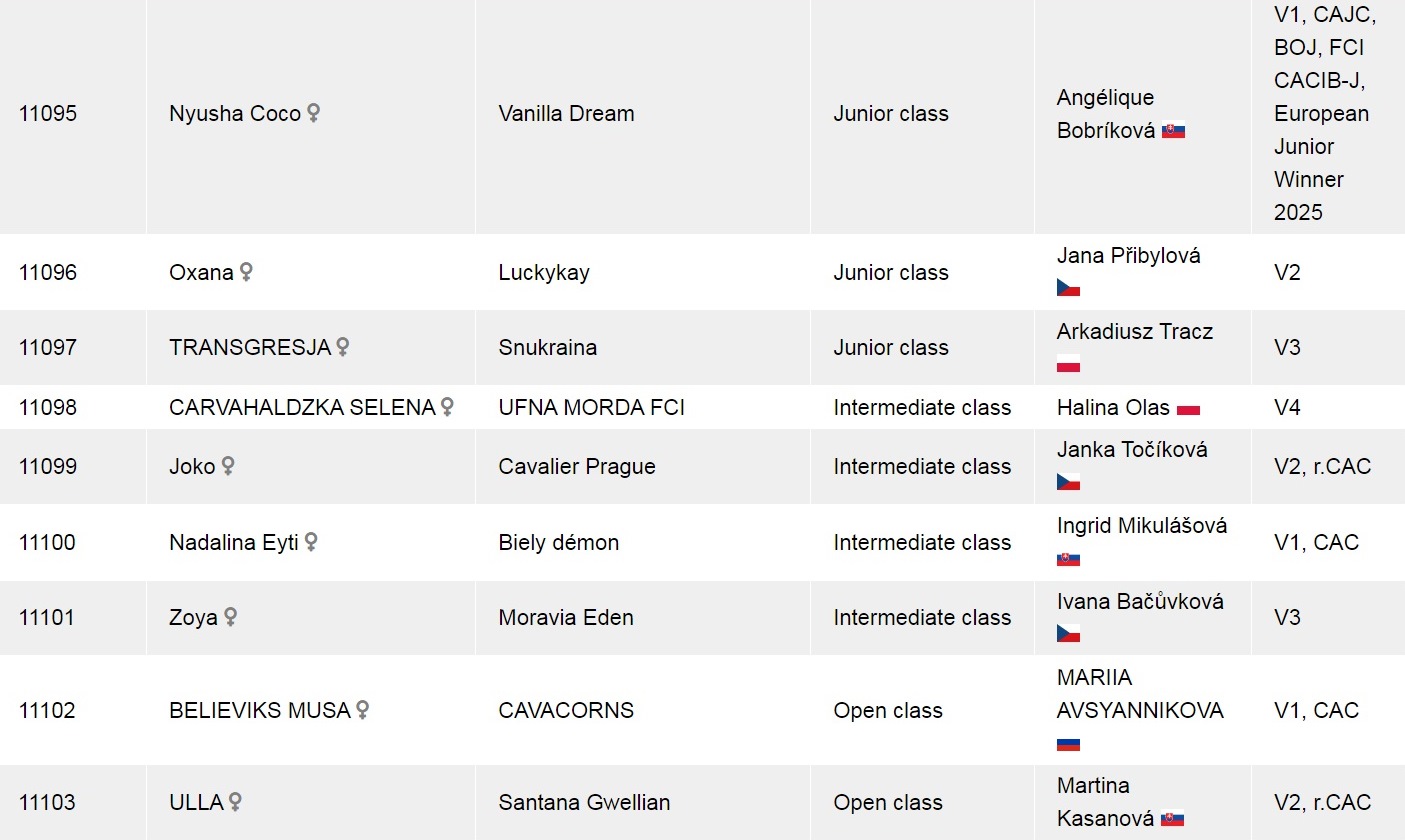Click the Czech flag under Jana Přibylová

coord(1068,288)
